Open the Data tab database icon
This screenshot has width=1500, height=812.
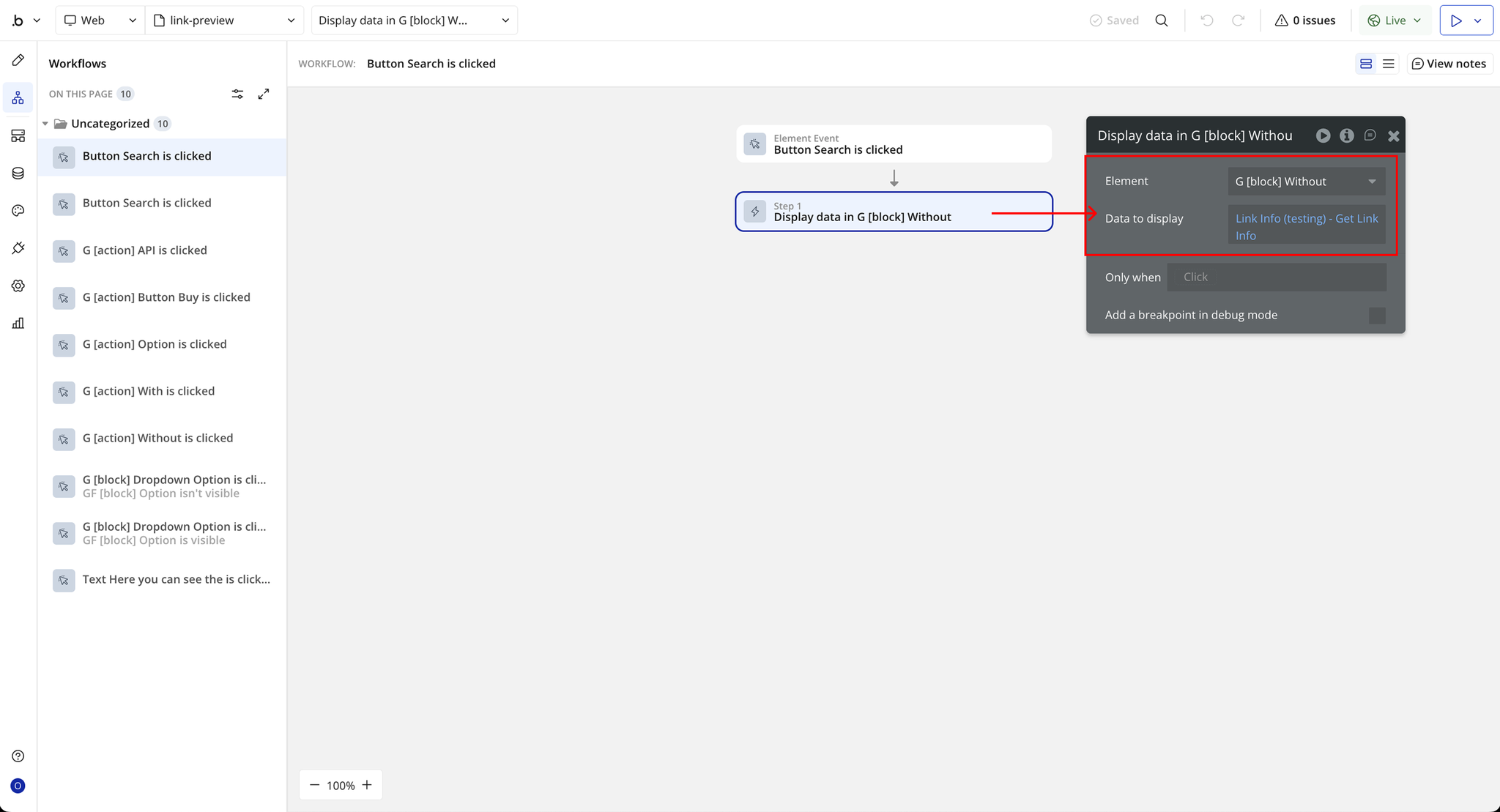click(x=18, y=174)
